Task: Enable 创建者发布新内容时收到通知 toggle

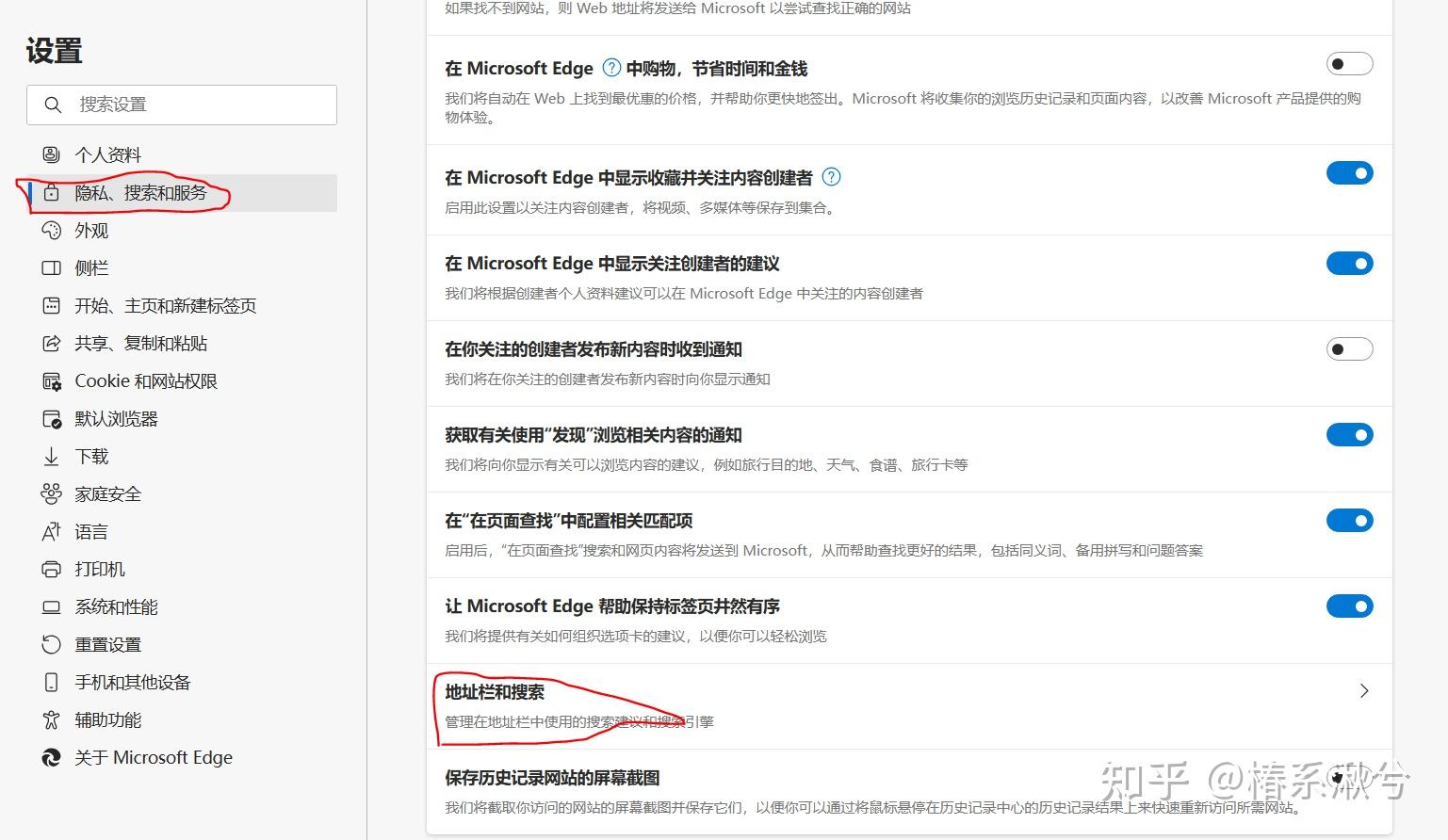Action: (x=1349, y=349)
